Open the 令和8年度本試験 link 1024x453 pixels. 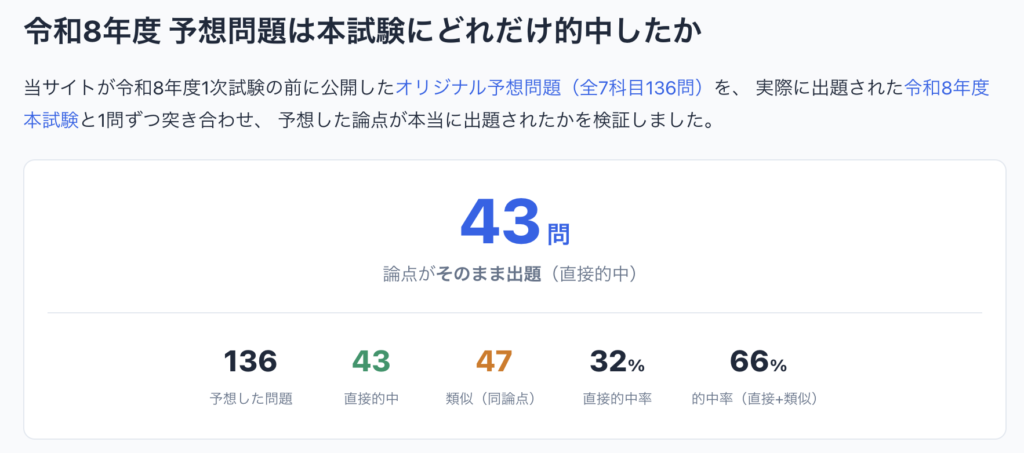[947, 88]
